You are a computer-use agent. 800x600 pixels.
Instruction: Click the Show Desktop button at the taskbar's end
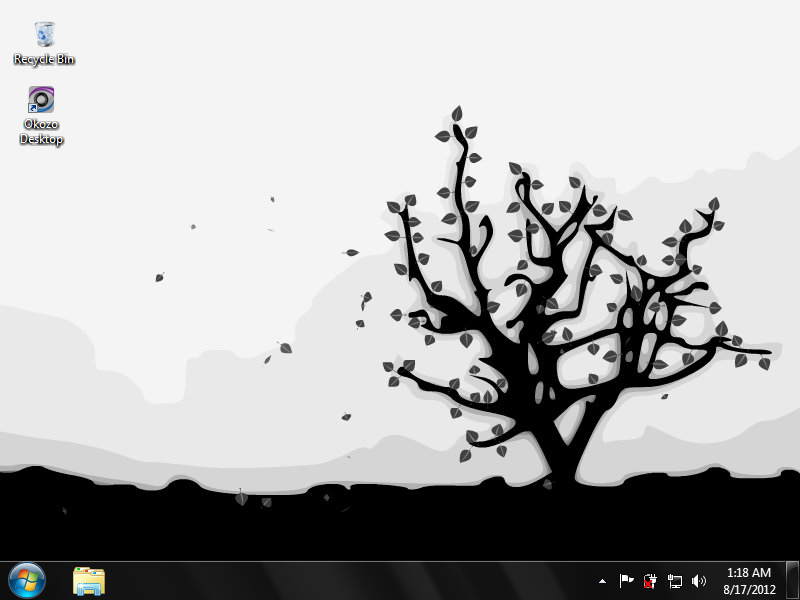[x=792, y=581]
